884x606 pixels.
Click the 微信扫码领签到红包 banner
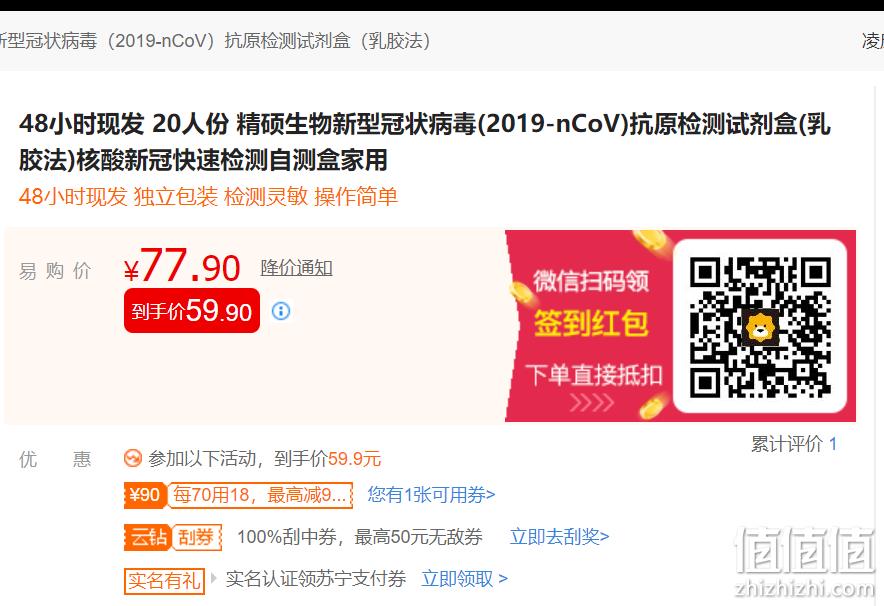680,326
